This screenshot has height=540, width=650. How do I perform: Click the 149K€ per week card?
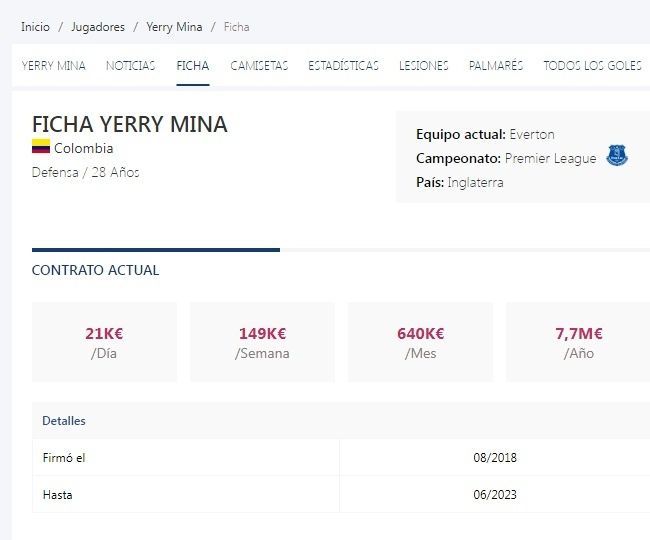[262, 342]
